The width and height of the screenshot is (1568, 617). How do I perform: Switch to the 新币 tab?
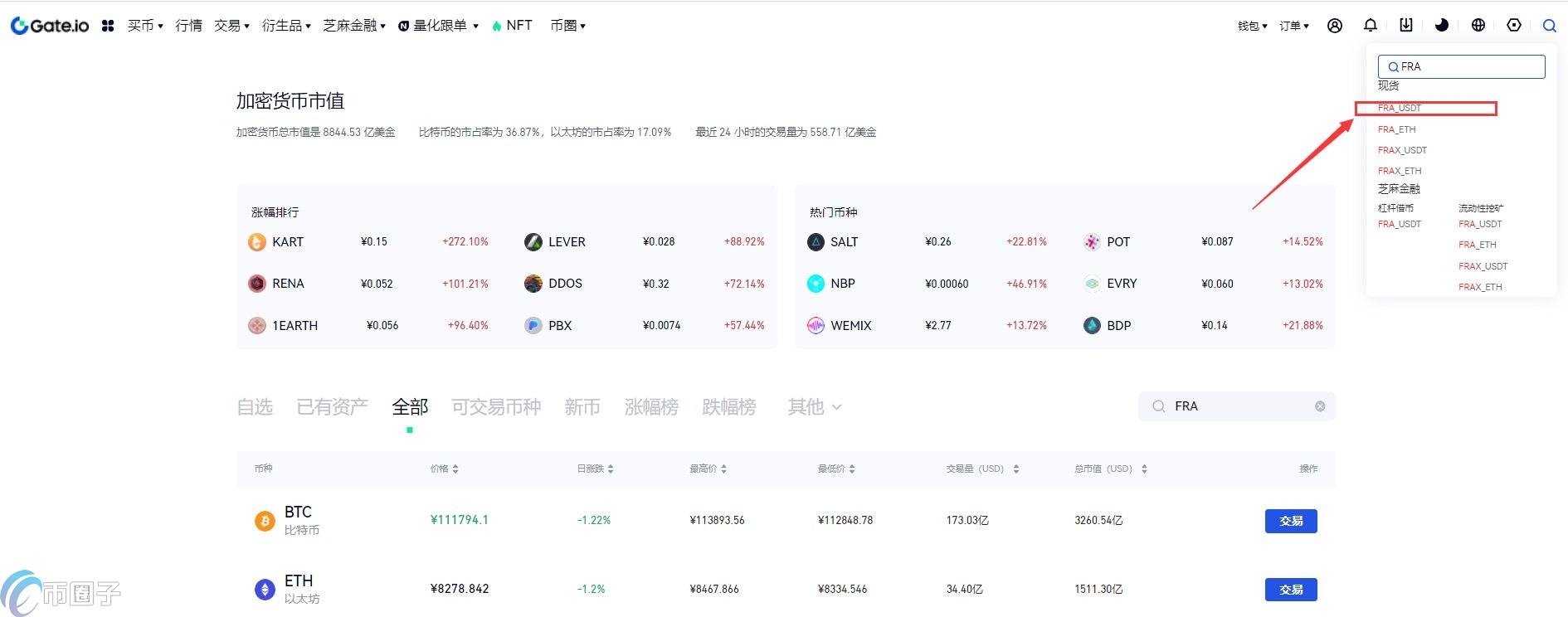tap(582, 407)
